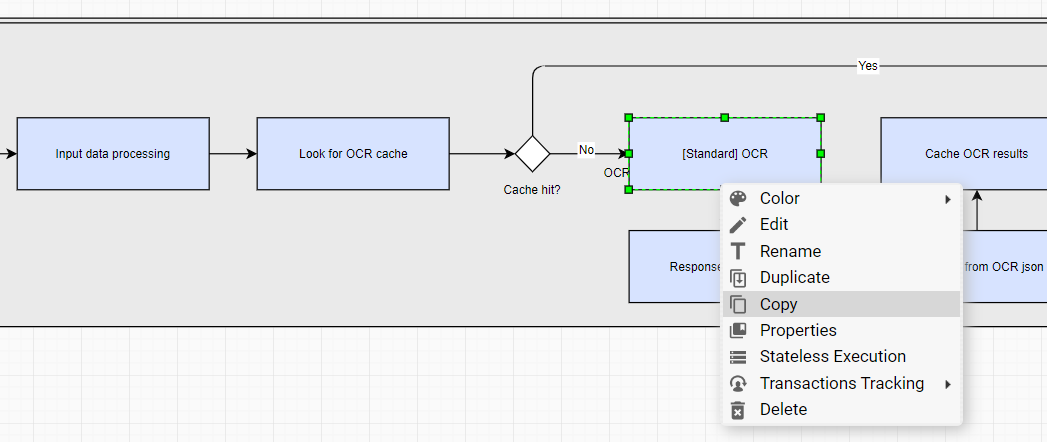Screen dimensions: 1047x442
Task: Select Duplicate in the context menu
Action: (841, 278)
